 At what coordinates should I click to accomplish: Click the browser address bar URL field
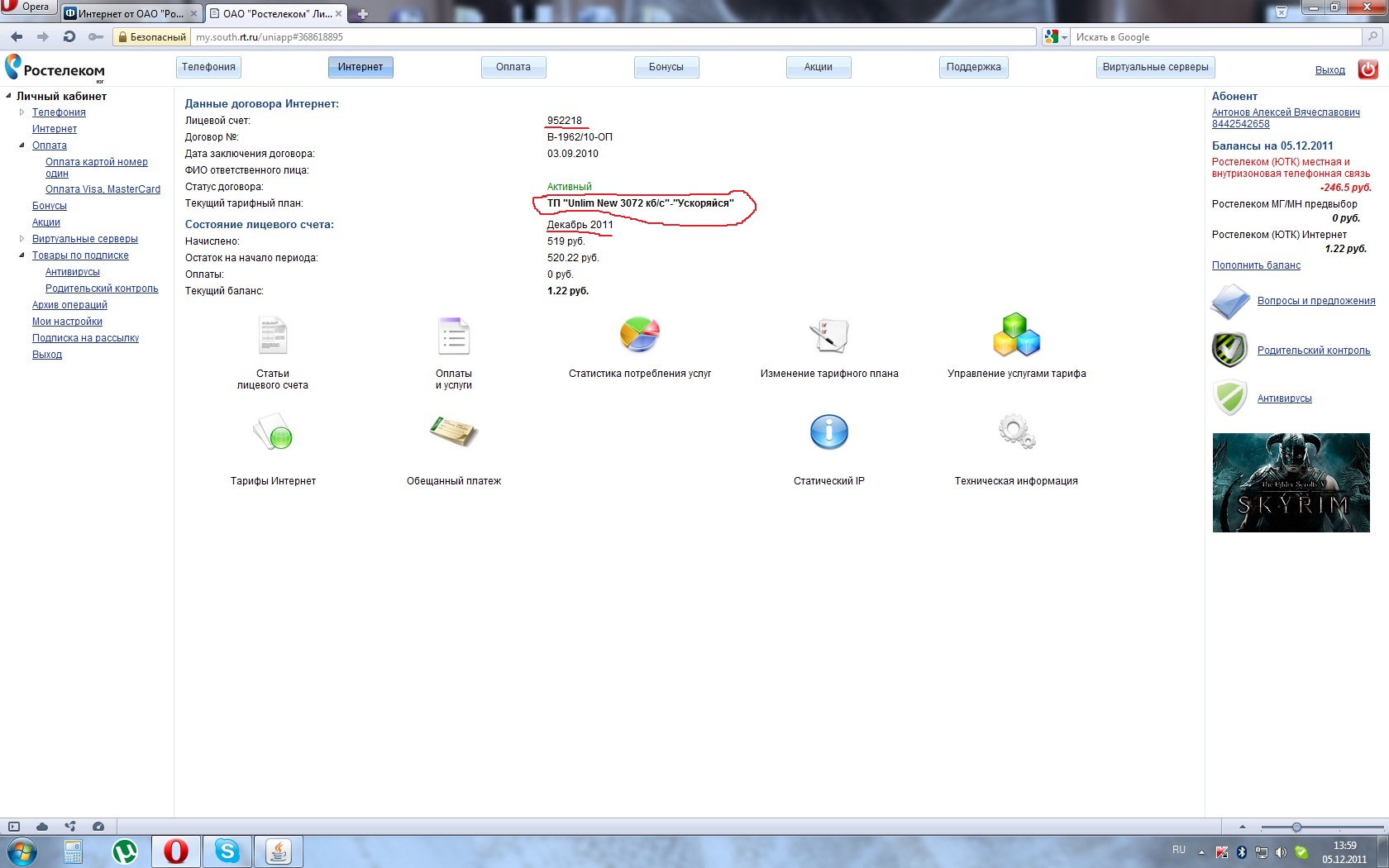pyautogui.click(x=613, y=37)
